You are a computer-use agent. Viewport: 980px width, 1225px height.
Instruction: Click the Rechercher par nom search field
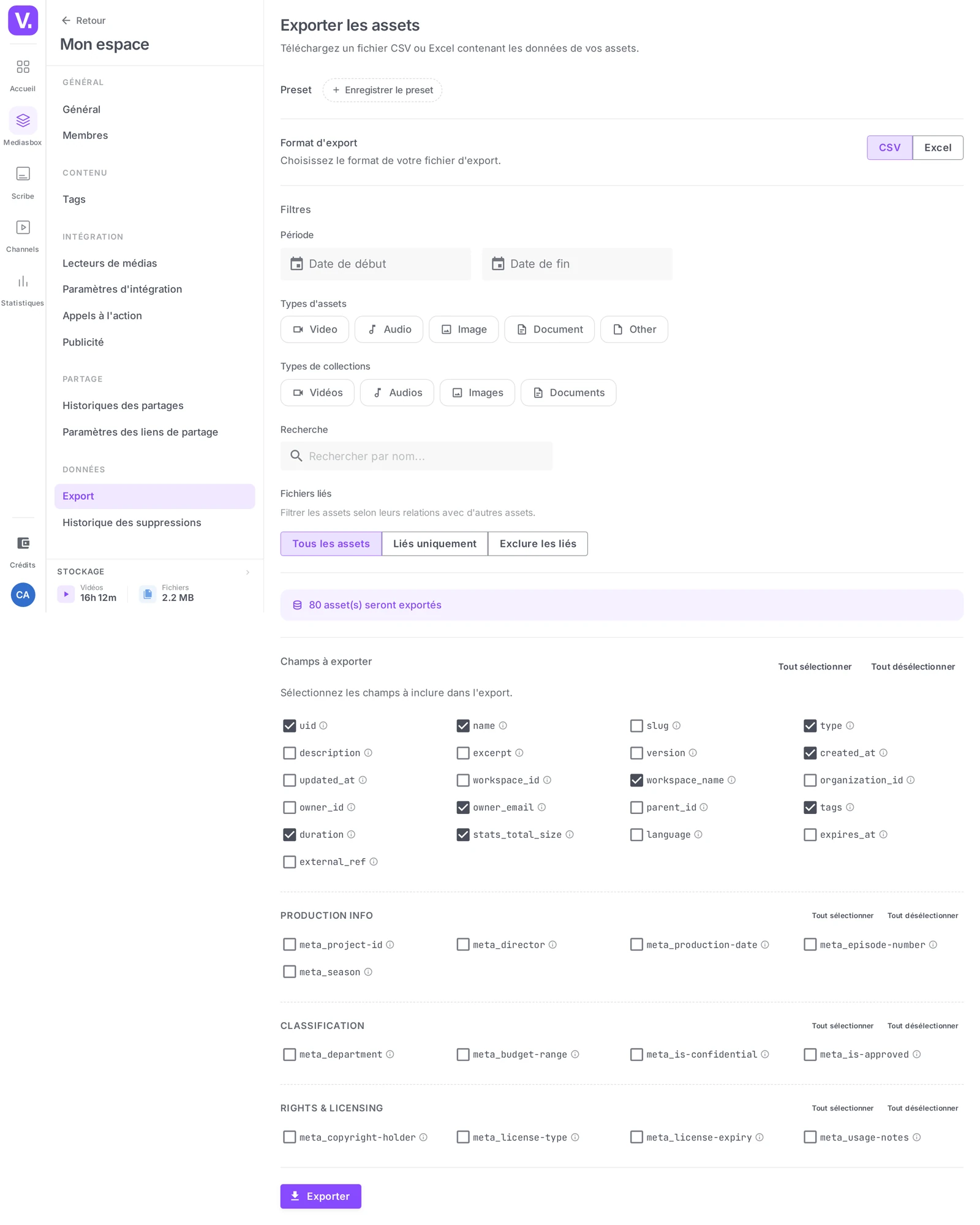[x=417, y=456]
